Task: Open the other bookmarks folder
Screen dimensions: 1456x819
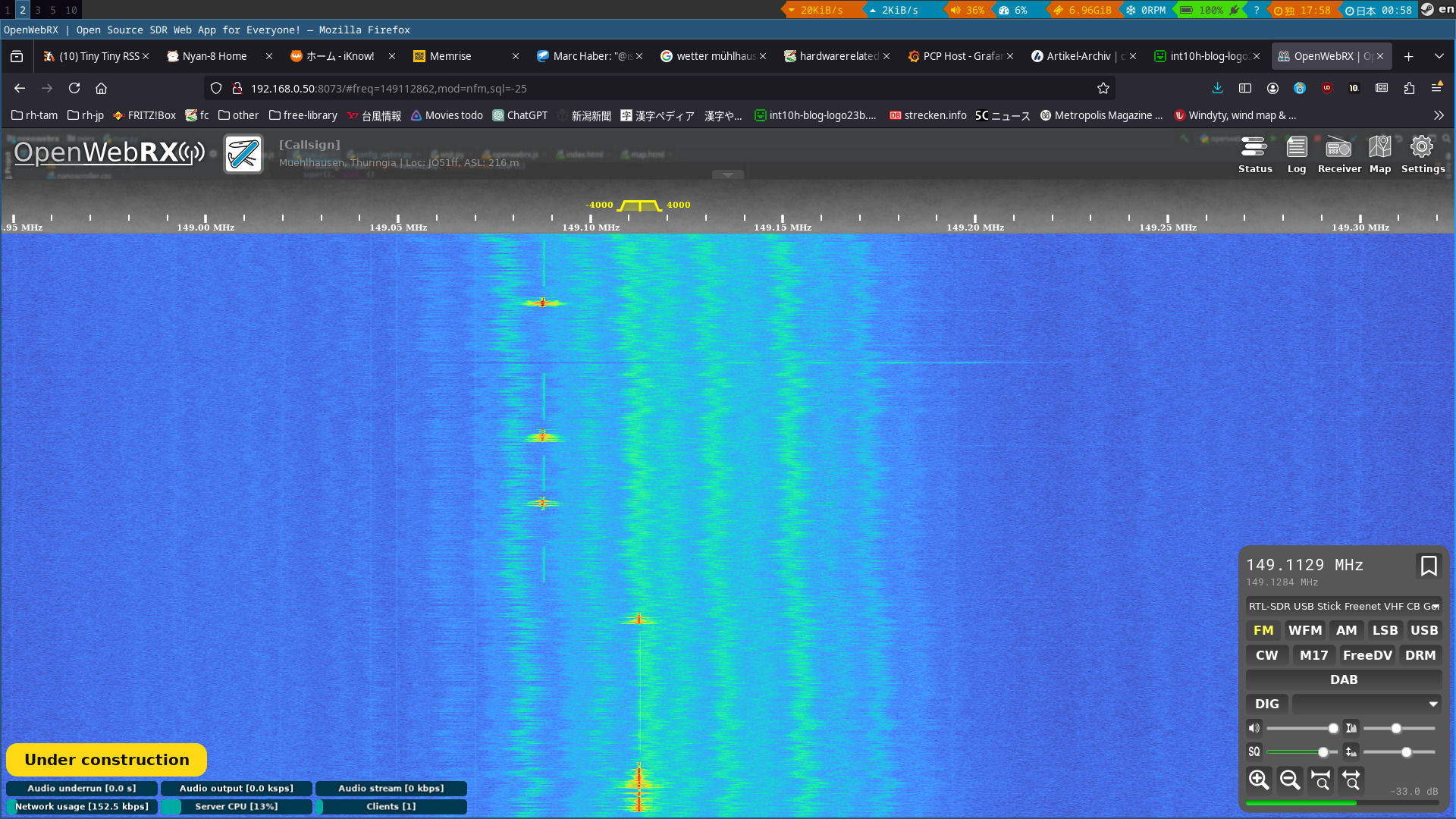Action: point(238,115)
